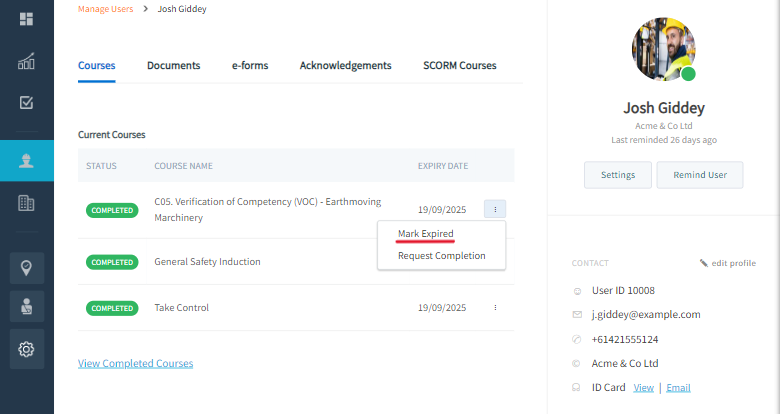This screenshot has height=414, width=780.
Task: Open the reports bar chart icon
Action: coord(26,61)
